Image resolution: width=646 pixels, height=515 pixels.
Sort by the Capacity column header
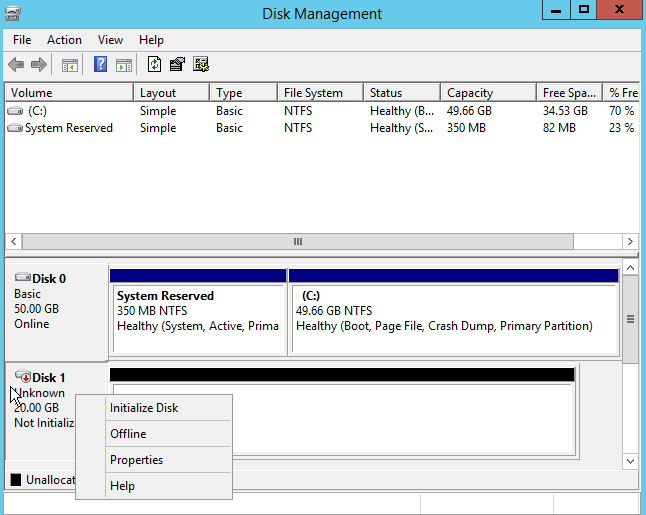click(470, 93)
